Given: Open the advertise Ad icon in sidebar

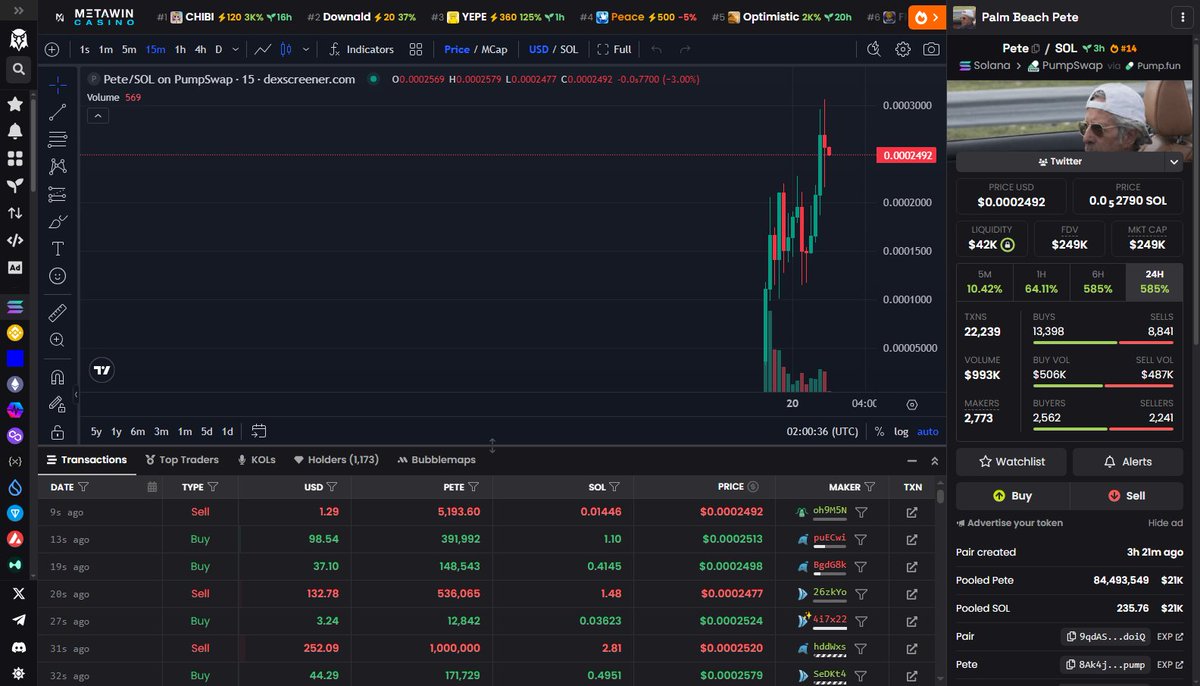Looking at the screenshot, I should (x=15, y=268).
